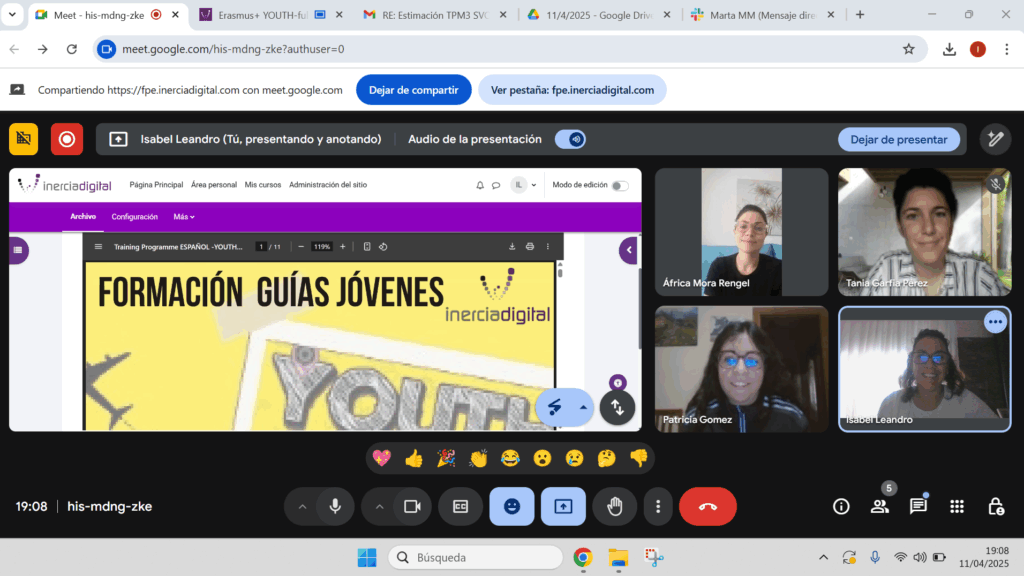
Task: Click the red hang up call button
Action: pyautogui.click(x=707, y=506)
